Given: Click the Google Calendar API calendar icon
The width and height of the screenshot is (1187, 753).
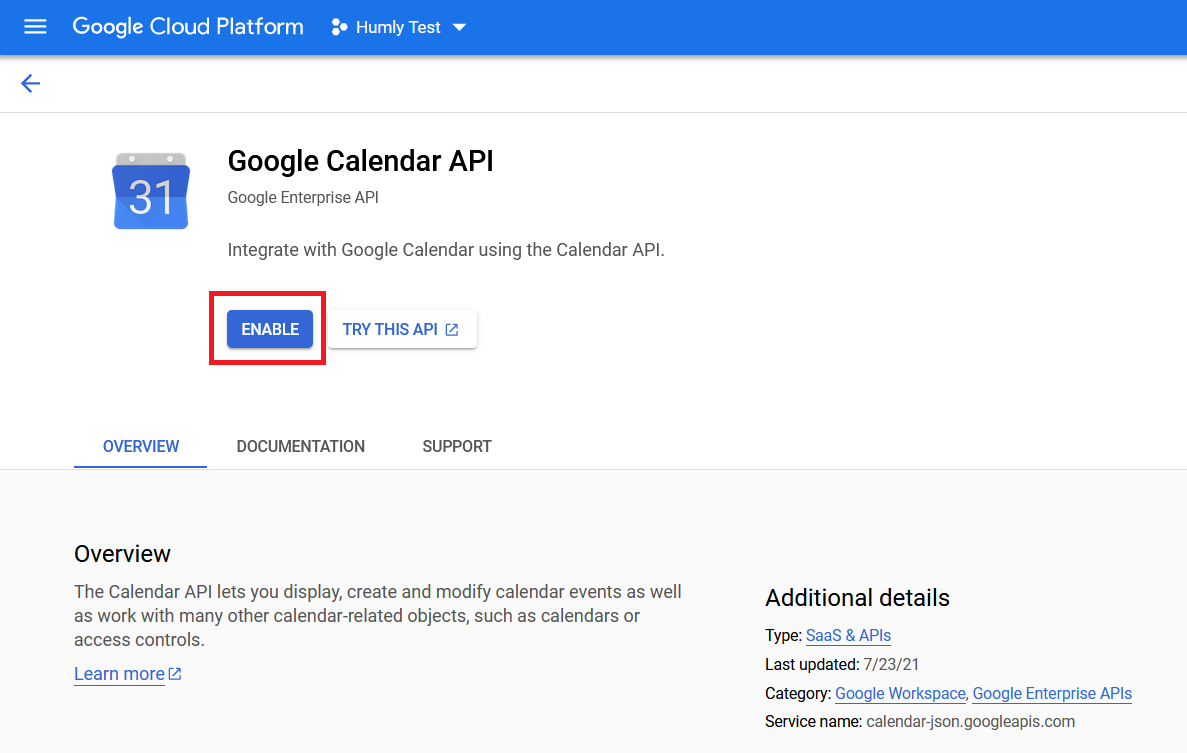Looking at the screenshot, I should pos(150,190).
